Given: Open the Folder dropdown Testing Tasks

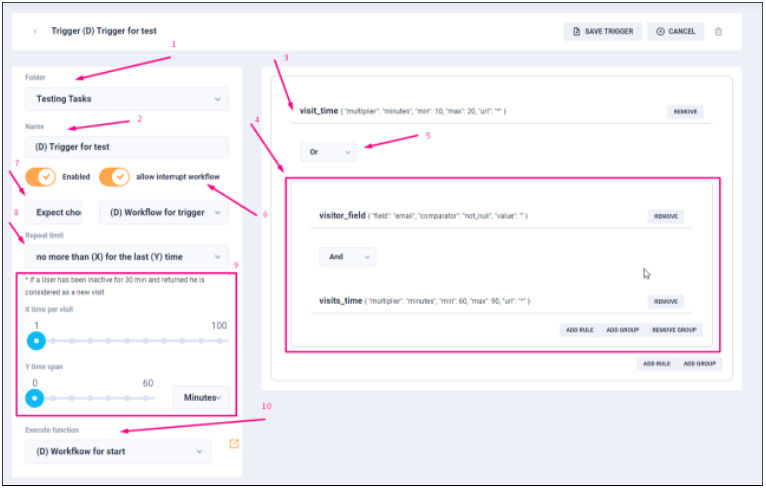Looking at the screenshot, I should pos(126,99).
